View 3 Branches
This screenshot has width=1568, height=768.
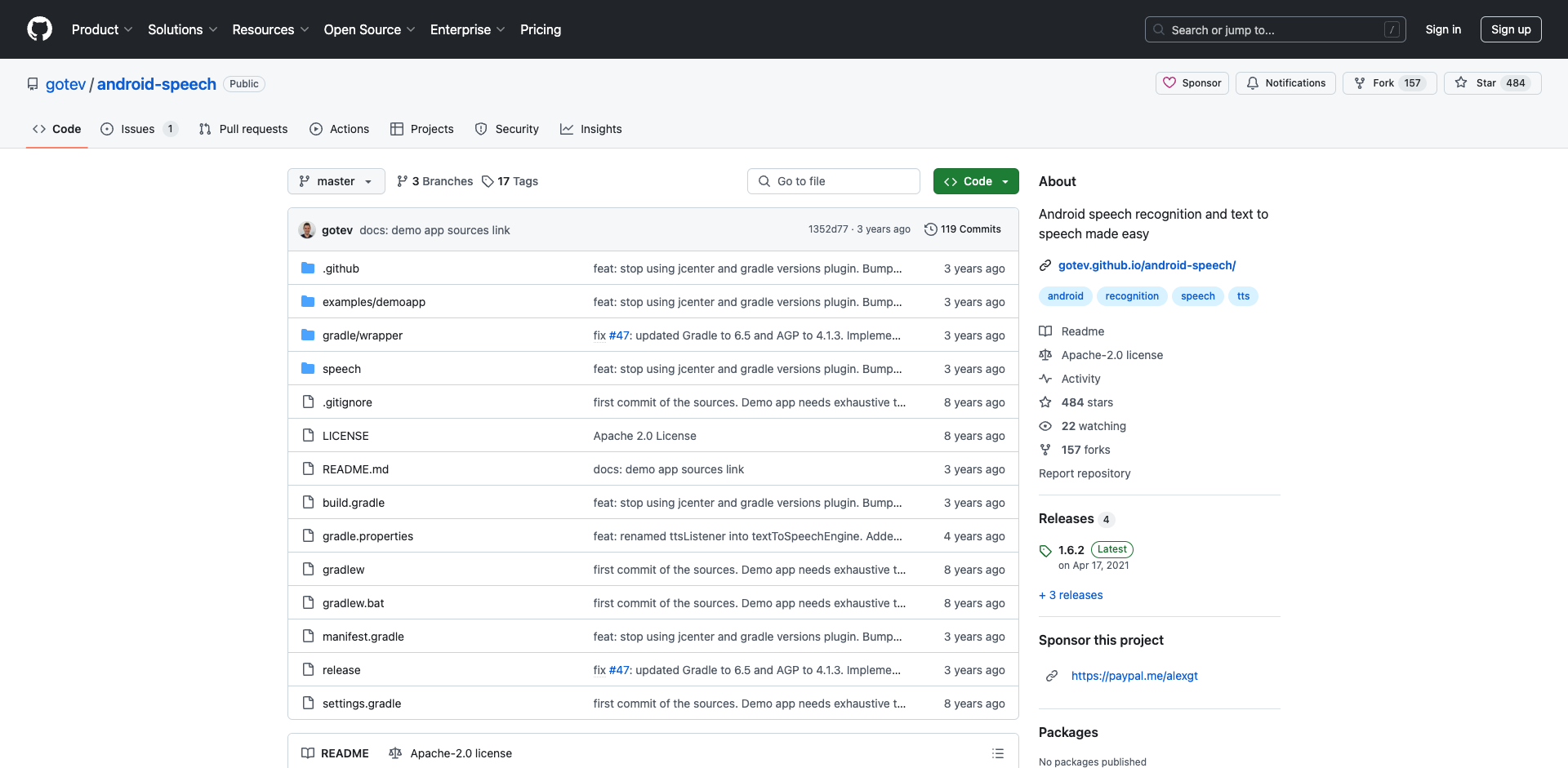click(x=434, y=181)
